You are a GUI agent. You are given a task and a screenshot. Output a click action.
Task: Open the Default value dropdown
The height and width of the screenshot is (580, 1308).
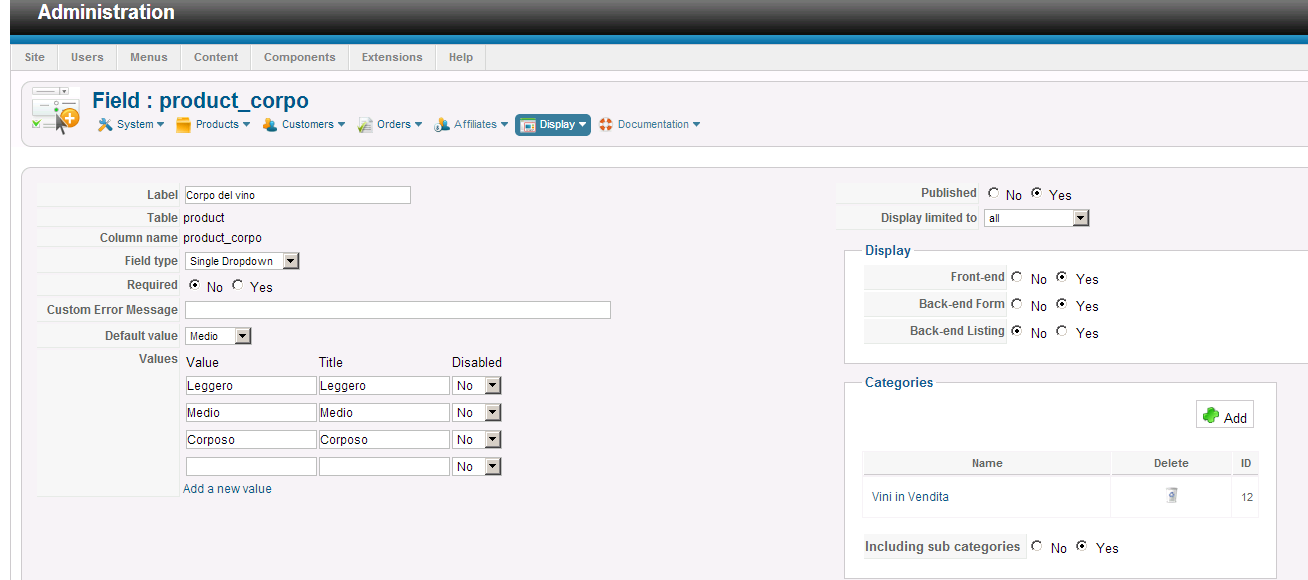point(218,336)
